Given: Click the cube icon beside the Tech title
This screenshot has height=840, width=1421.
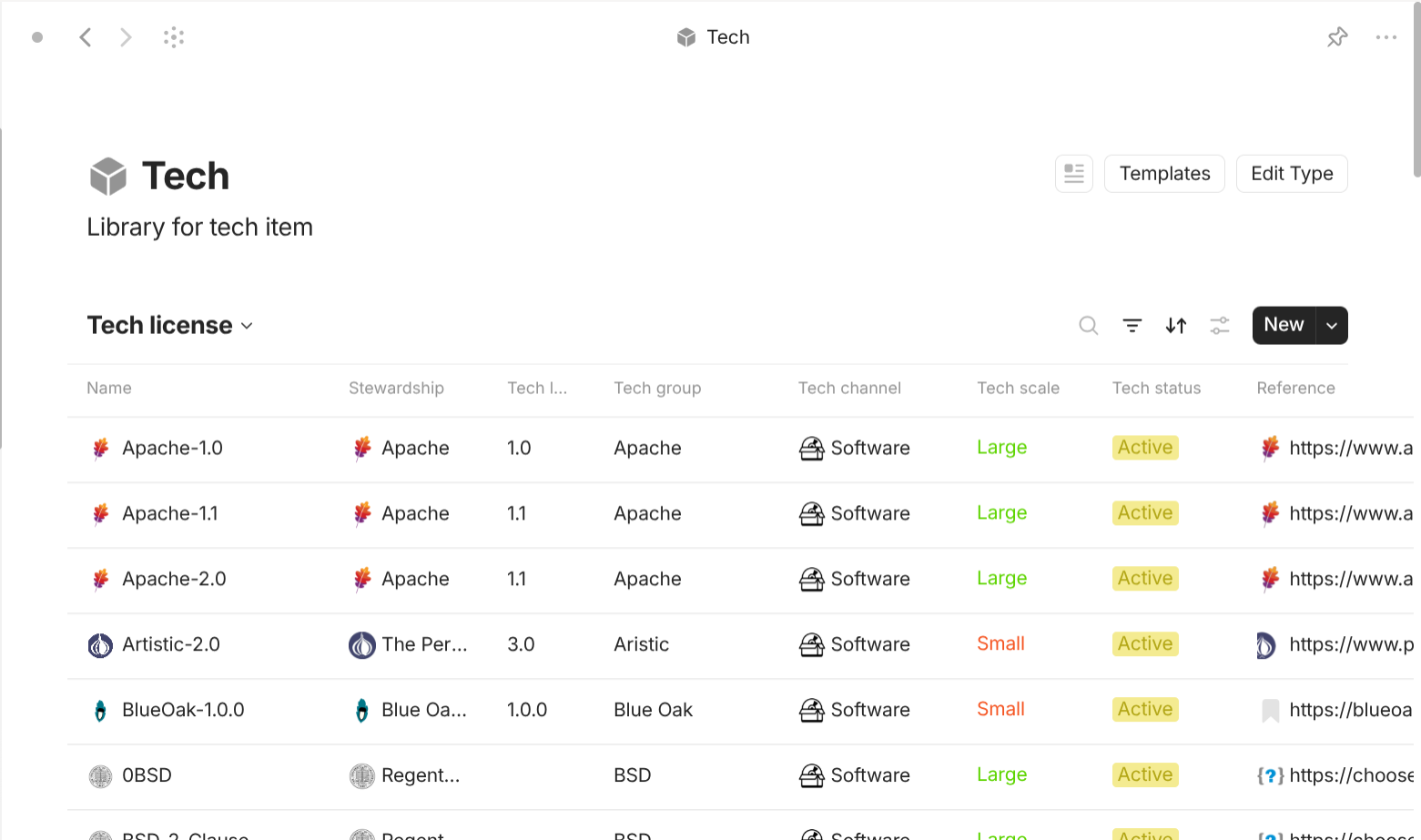Looking at the screenshot, I should pyautogui.click(x=108, y=176).
